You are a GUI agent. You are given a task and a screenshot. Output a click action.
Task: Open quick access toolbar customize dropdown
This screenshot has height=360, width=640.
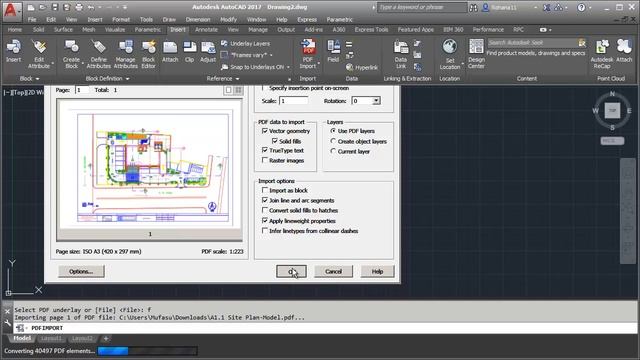[125, 7]
